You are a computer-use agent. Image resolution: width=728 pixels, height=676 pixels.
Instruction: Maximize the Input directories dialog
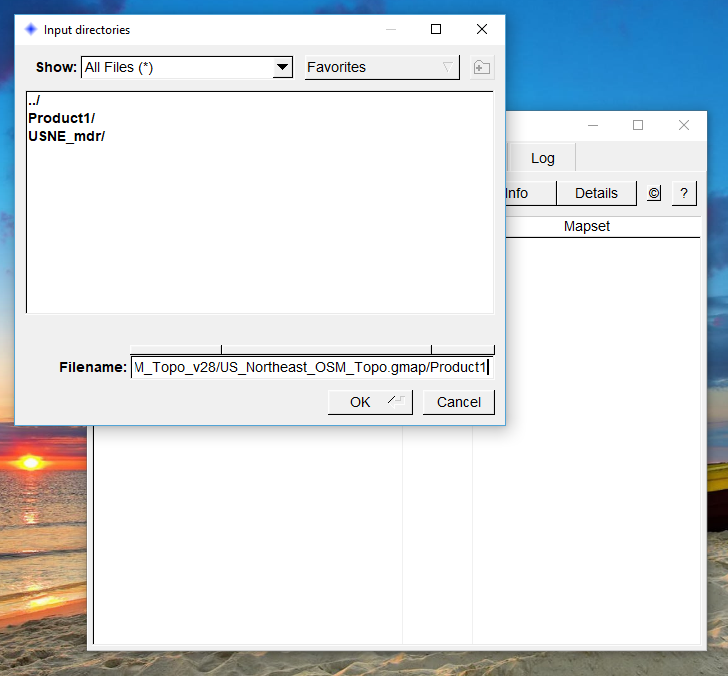[436, 29]
